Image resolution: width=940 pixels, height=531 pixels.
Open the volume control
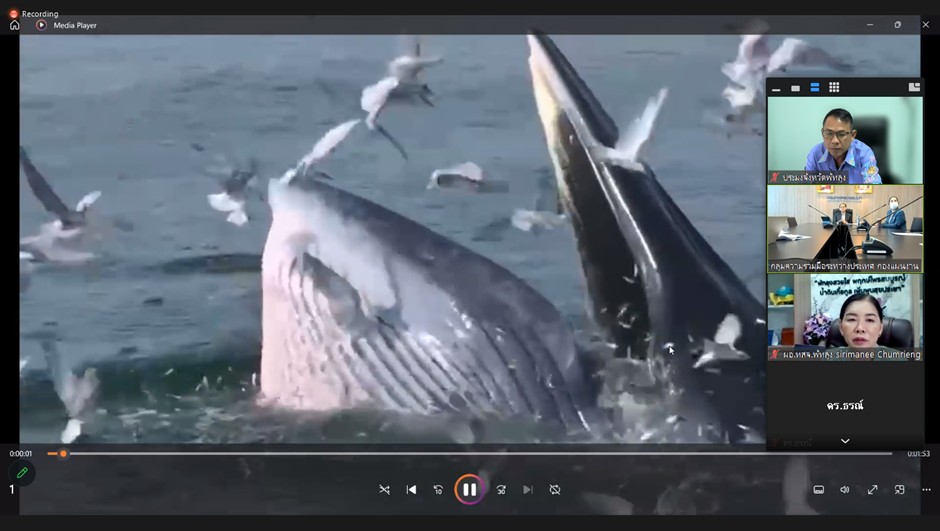845,490
